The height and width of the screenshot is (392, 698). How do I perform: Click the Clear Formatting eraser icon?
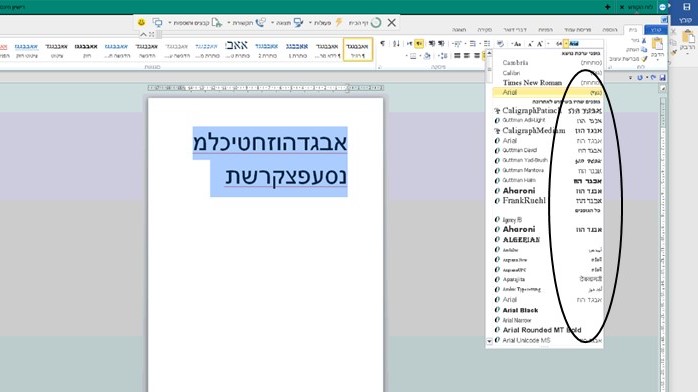coord(500,44)
